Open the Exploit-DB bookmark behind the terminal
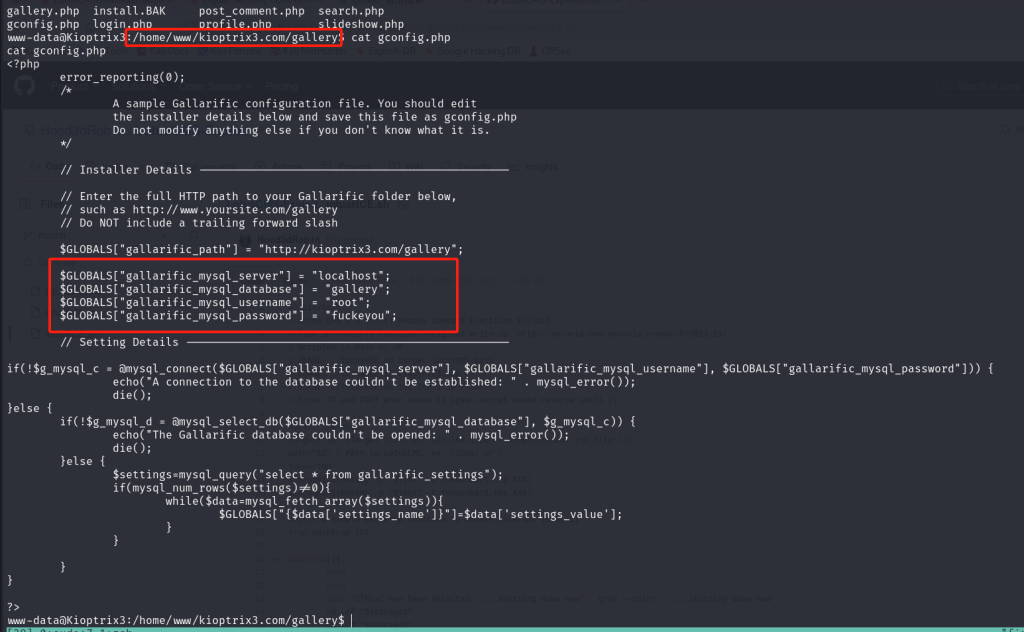 387,51
